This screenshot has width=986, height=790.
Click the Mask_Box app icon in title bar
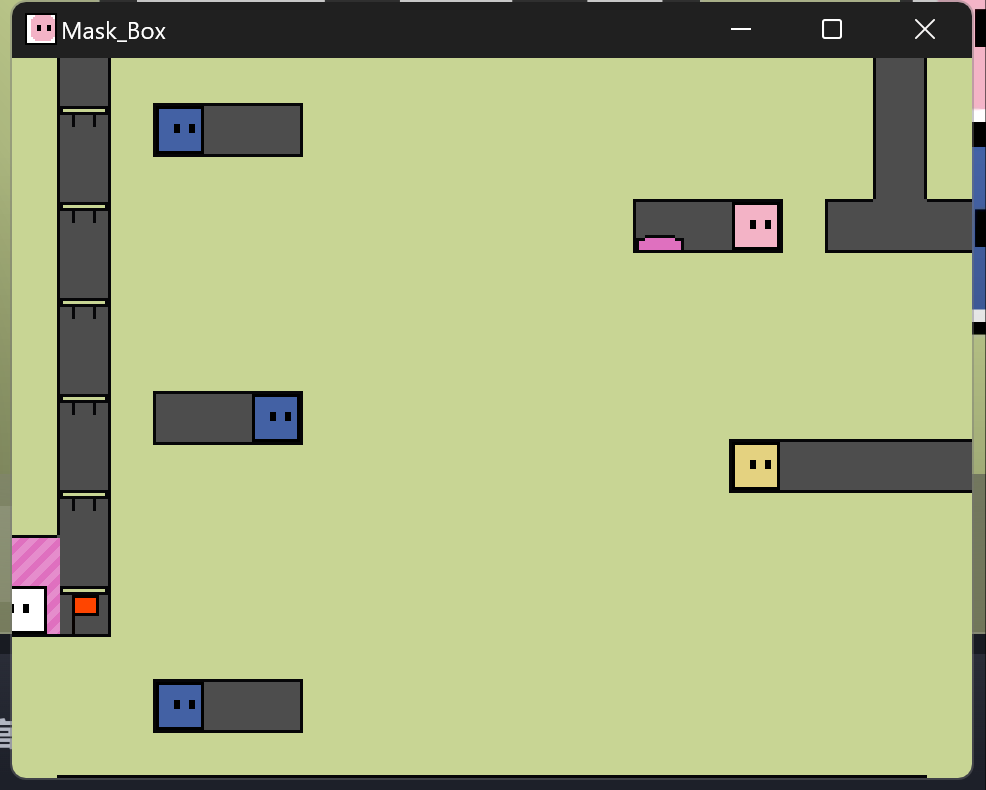click(x=41, y=30)
